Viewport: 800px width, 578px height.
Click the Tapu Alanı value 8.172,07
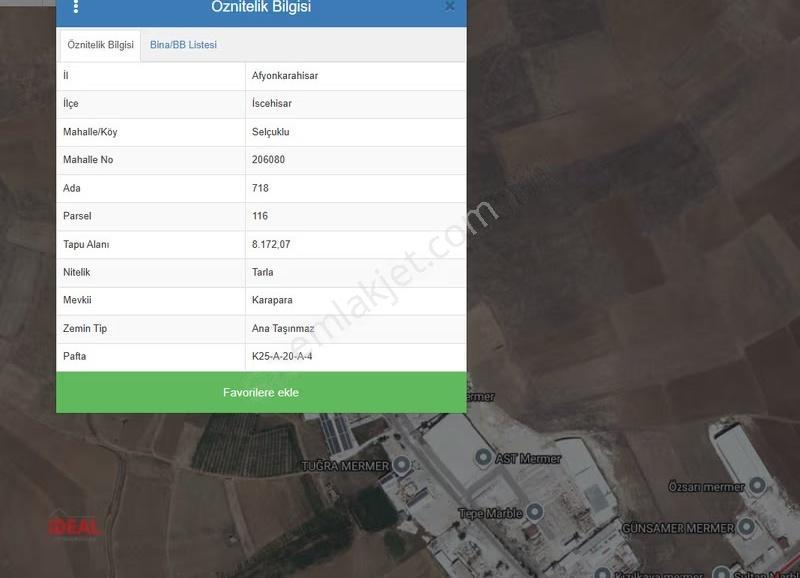pyautogui.click(x=271, y=244)
